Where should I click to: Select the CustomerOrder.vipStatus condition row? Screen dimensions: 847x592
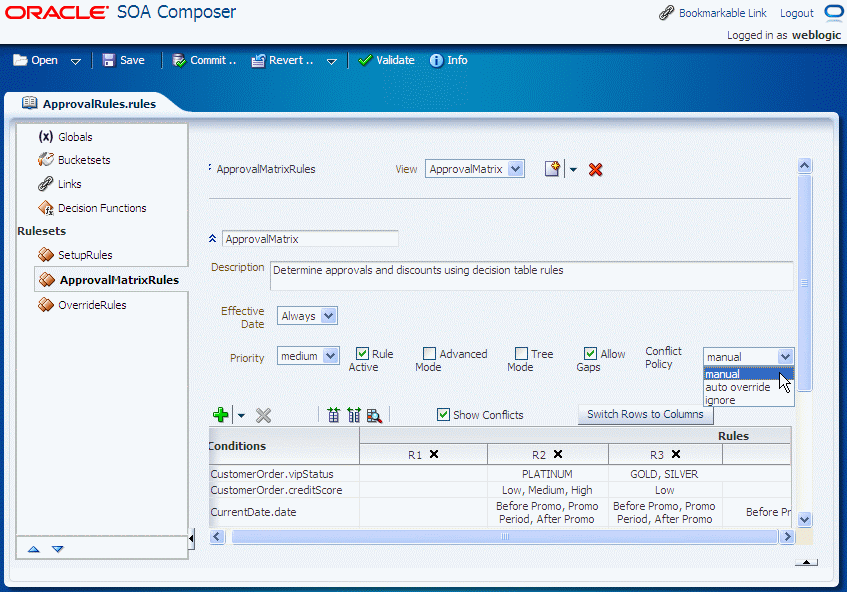pos(284,474)
